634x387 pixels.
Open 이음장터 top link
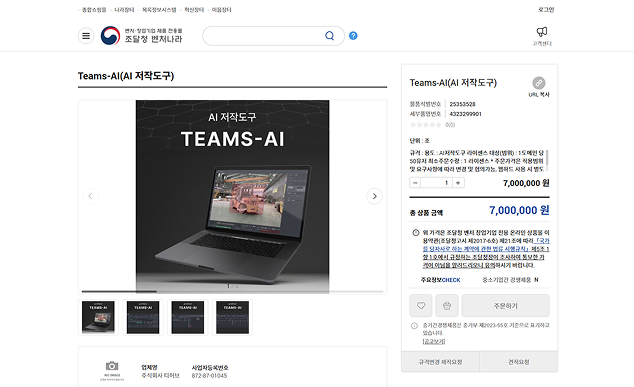(x=222, y=10)
